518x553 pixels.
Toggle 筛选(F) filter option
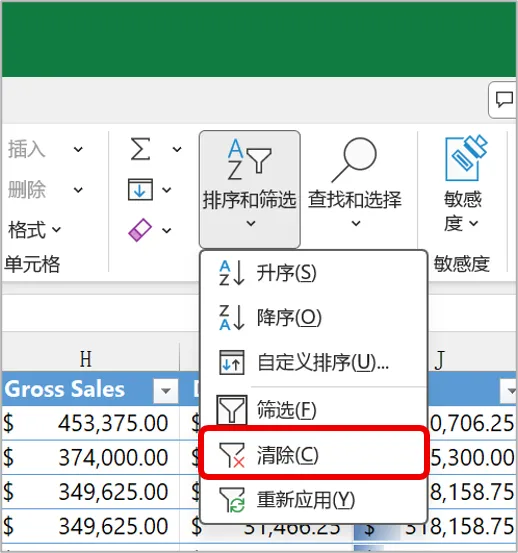[313, 409]
